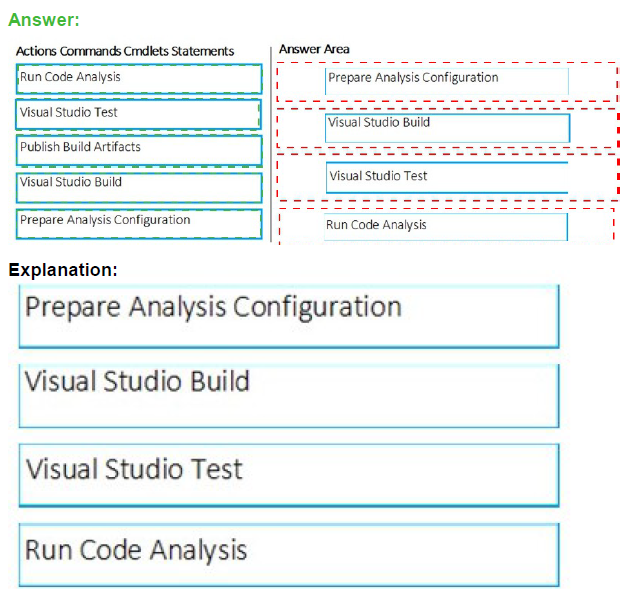644x601 pixels.
Task: Select 'Visual Studio Test' in the Actions list
Action: click(139, 114)
